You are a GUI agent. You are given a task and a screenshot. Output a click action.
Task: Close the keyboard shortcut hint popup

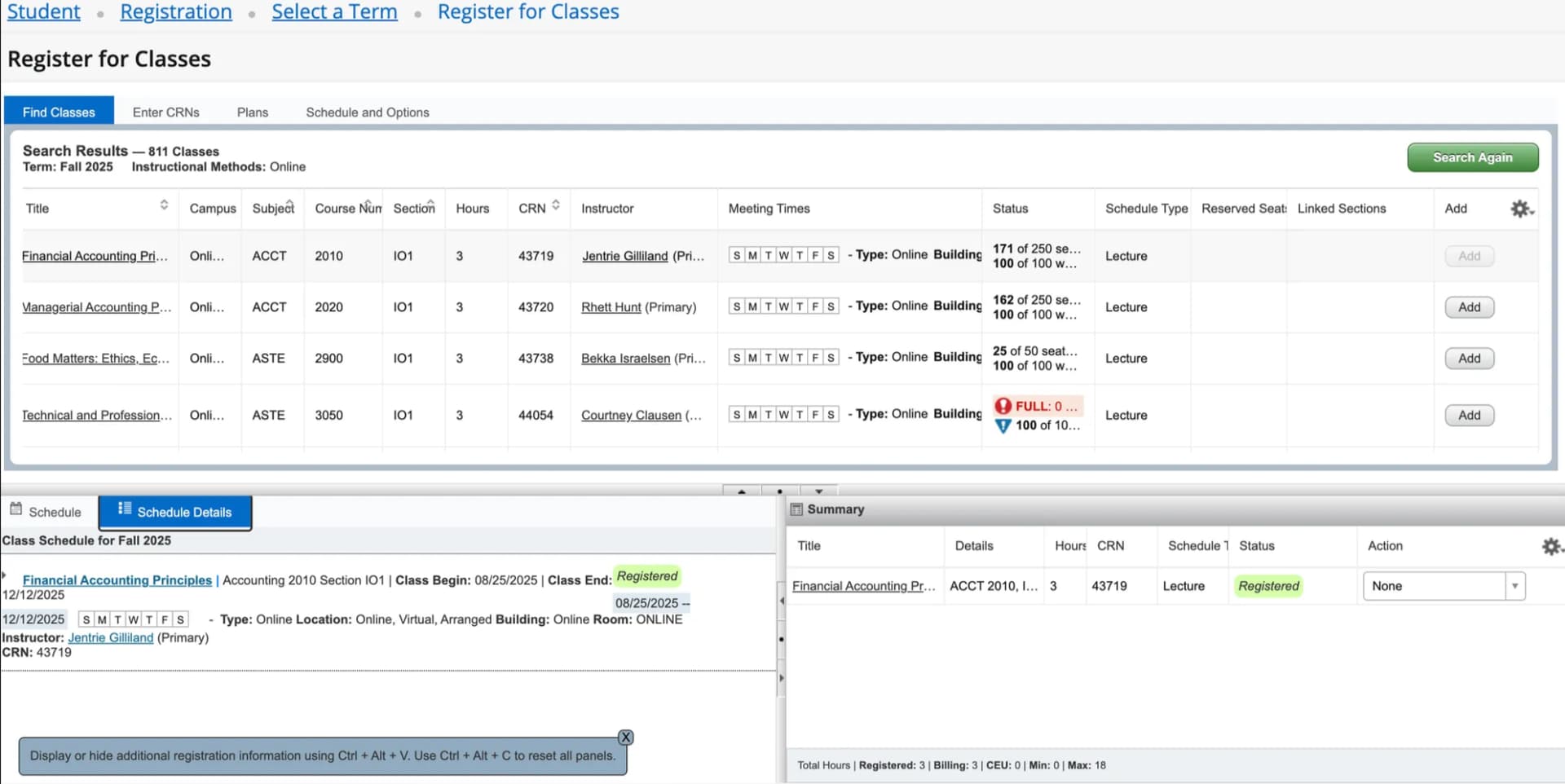click(625, 737)
